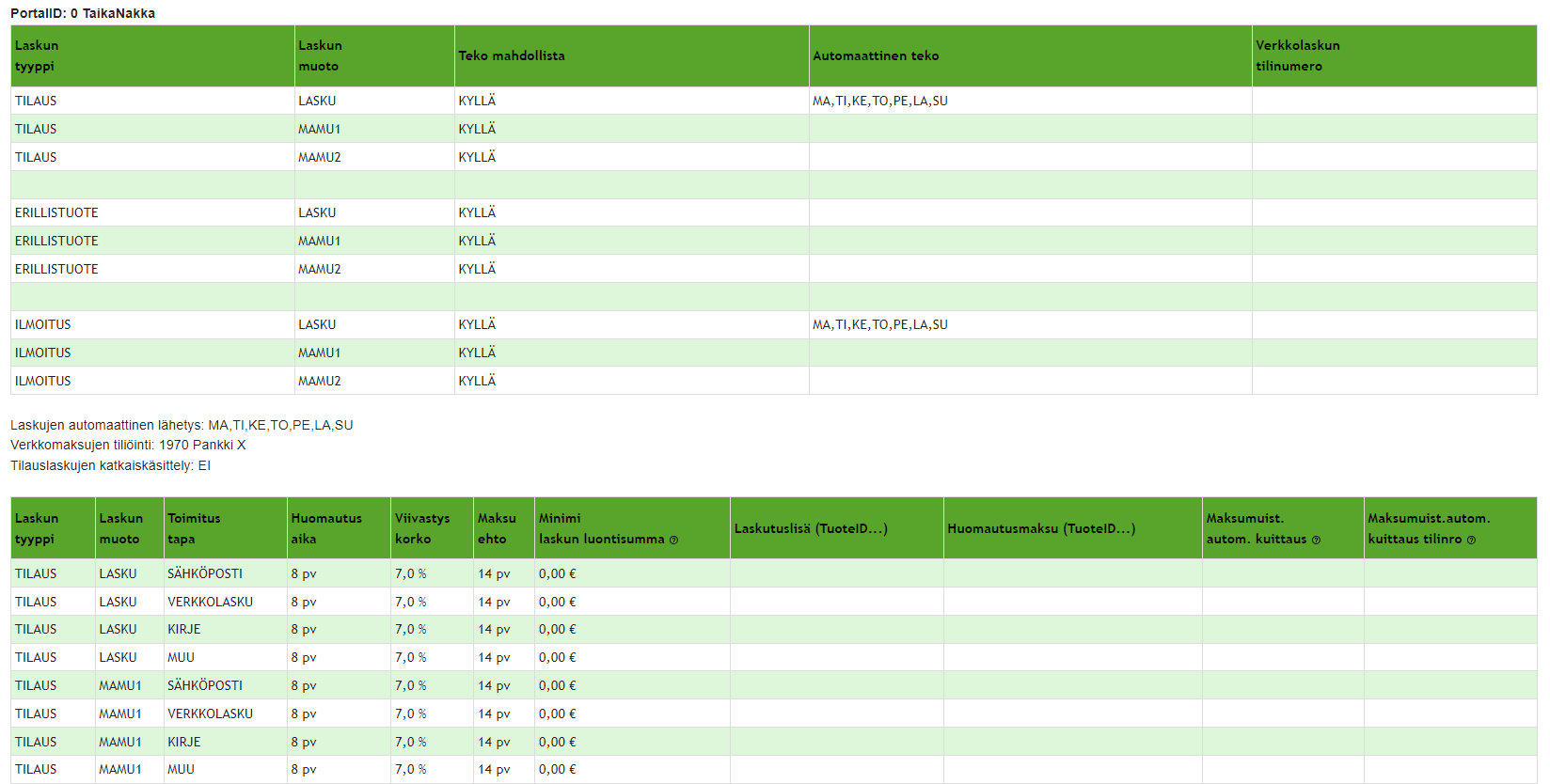Select the "PortalID: 0 TaikaNakka" heading
Screen dimensions: 1550x784
(83, 13)
